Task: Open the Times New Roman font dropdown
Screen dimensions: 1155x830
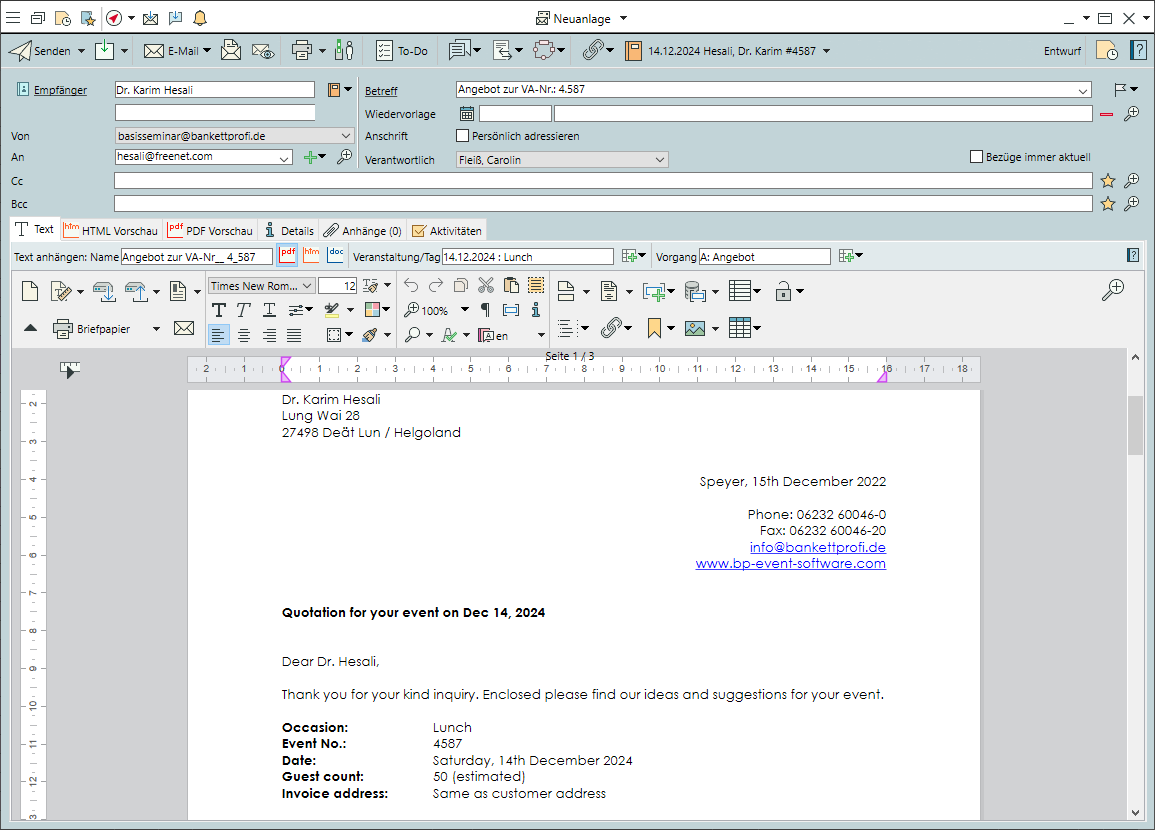Action: point(307,286)
